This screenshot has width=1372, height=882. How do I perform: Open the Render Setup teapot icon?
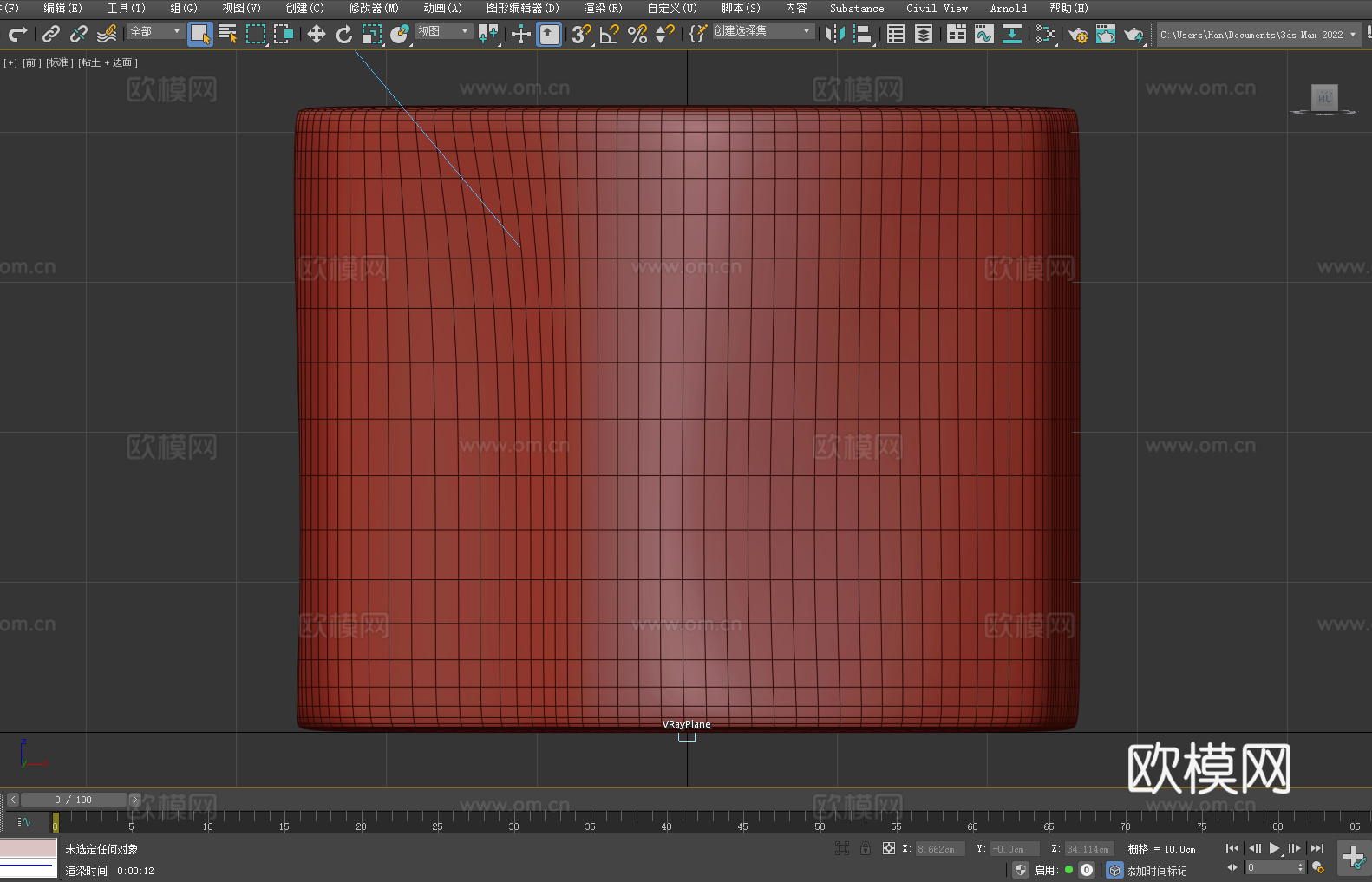tap(1077, 34)
